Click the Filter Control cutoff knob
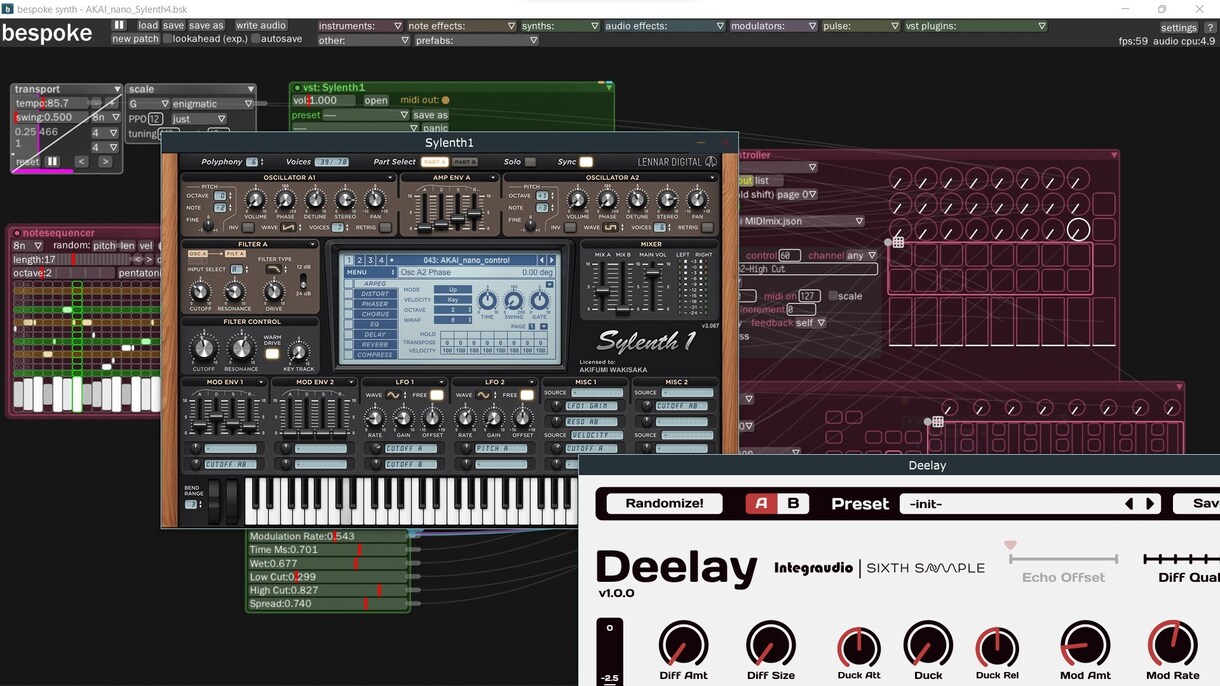 point(204,348)
